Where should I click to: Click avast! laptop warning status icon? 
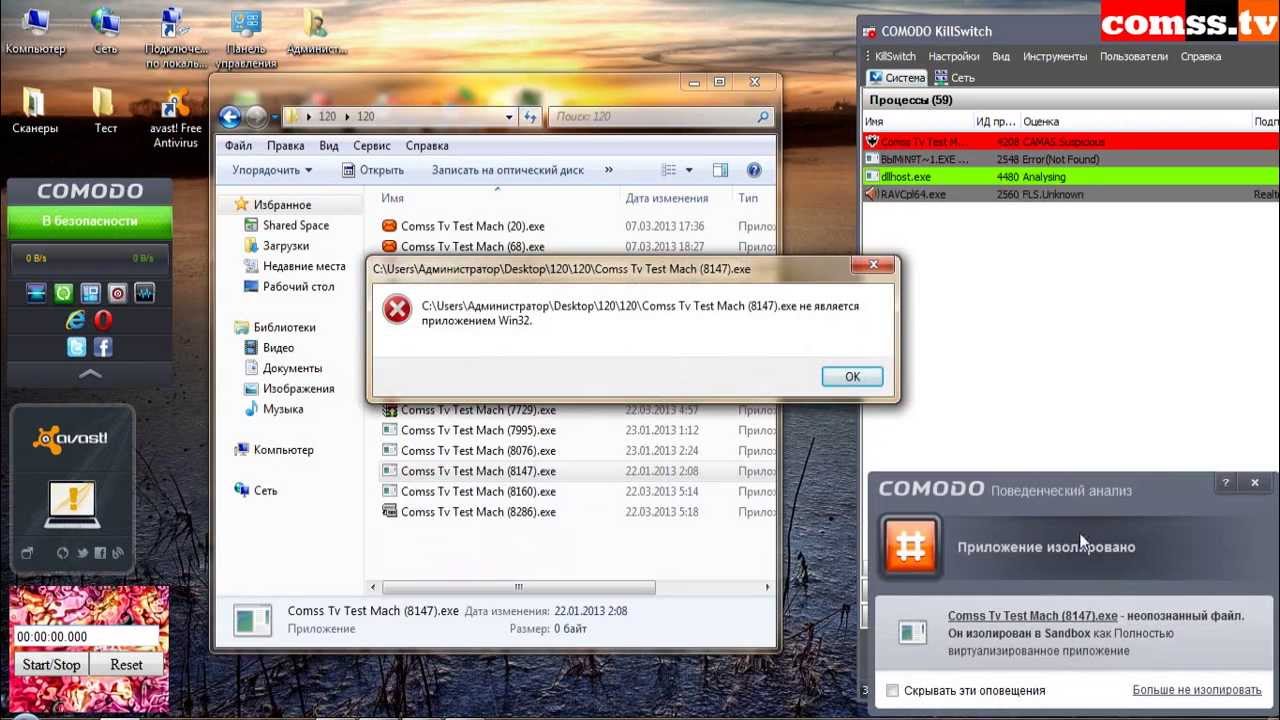(72, 505)
